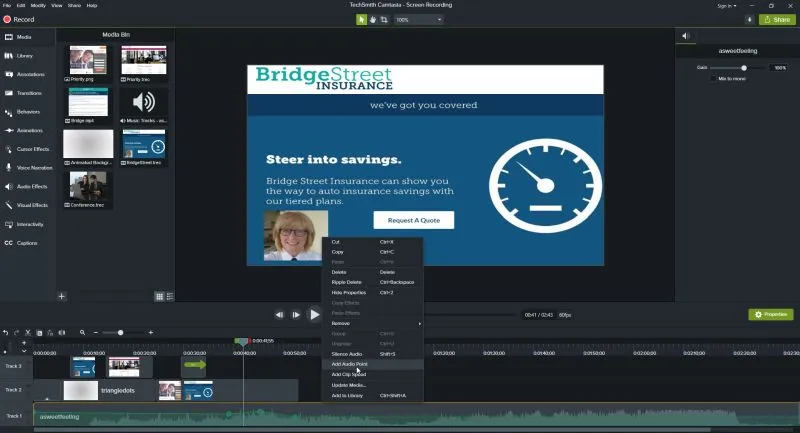Choose Add Clip Speed from the context menu

point(371,374)
